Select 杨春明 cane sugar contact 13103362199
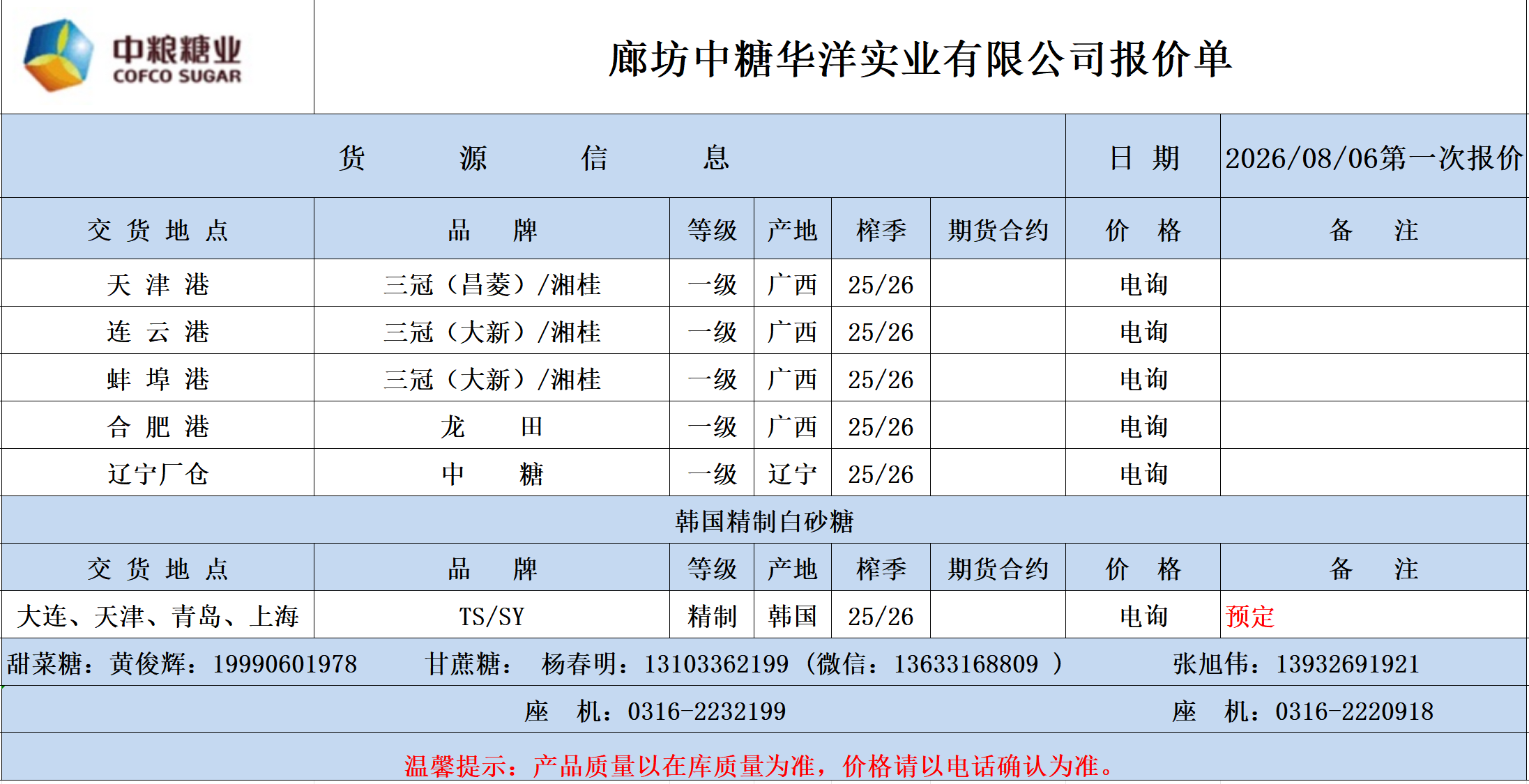 pyautogui.click(x=665, y=663)
